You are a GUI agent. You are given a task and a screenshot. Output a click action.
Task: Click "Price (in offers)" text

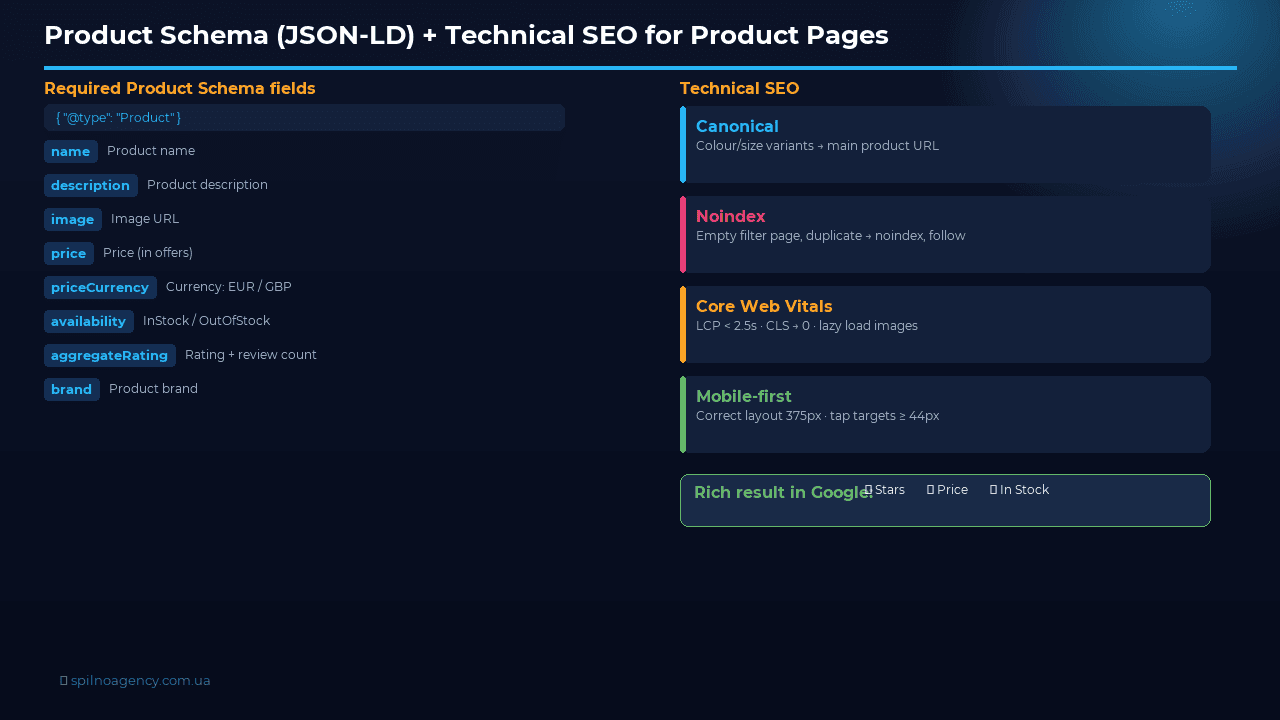point(148,253)
